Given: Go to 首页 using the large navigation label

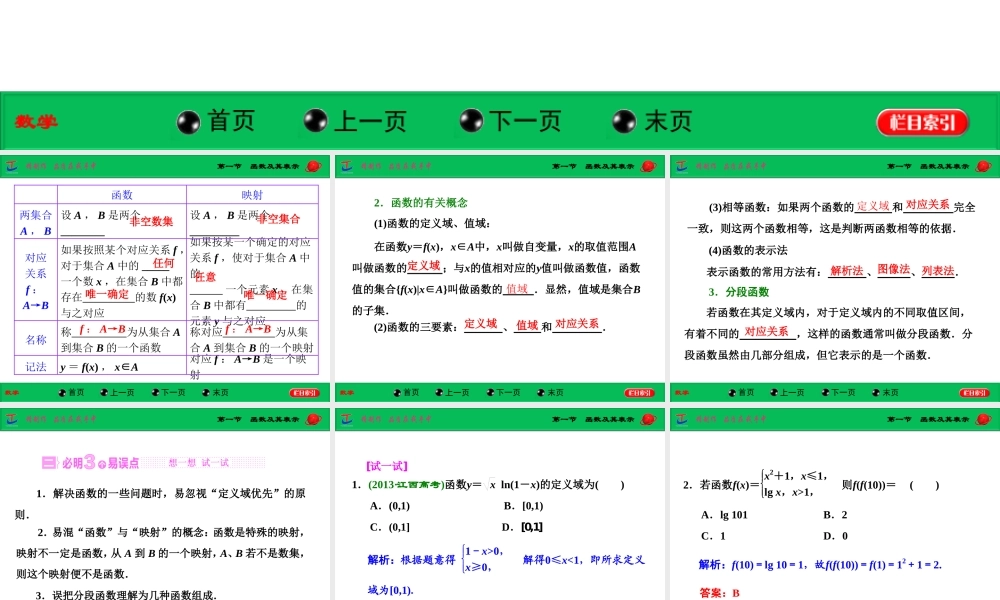Looking at the screenshot, I should [232, 121].
